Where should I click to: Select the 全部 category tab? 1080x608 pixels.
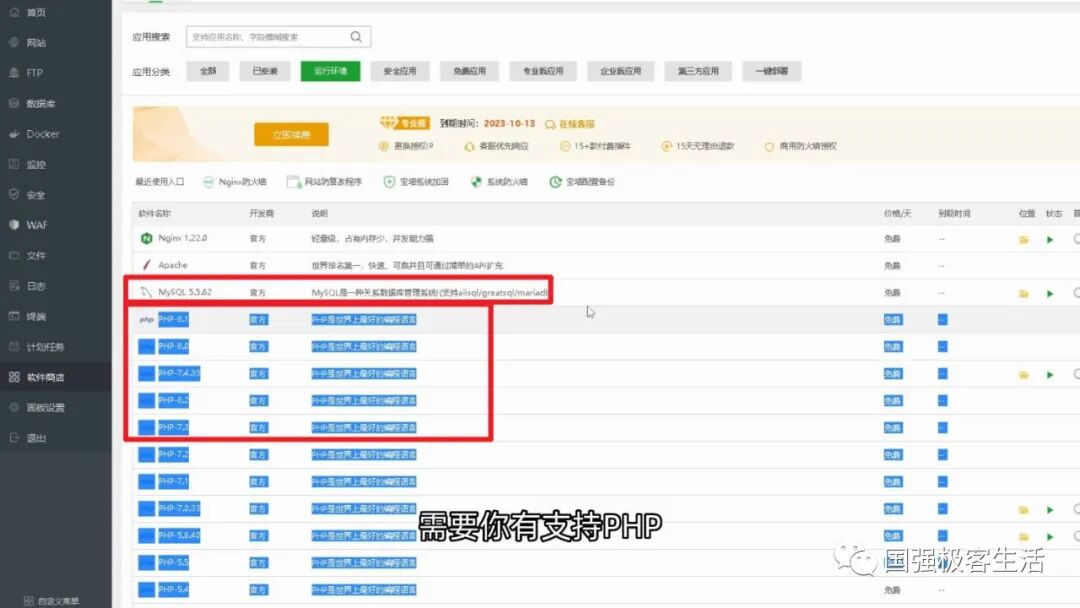pos(208,71)
